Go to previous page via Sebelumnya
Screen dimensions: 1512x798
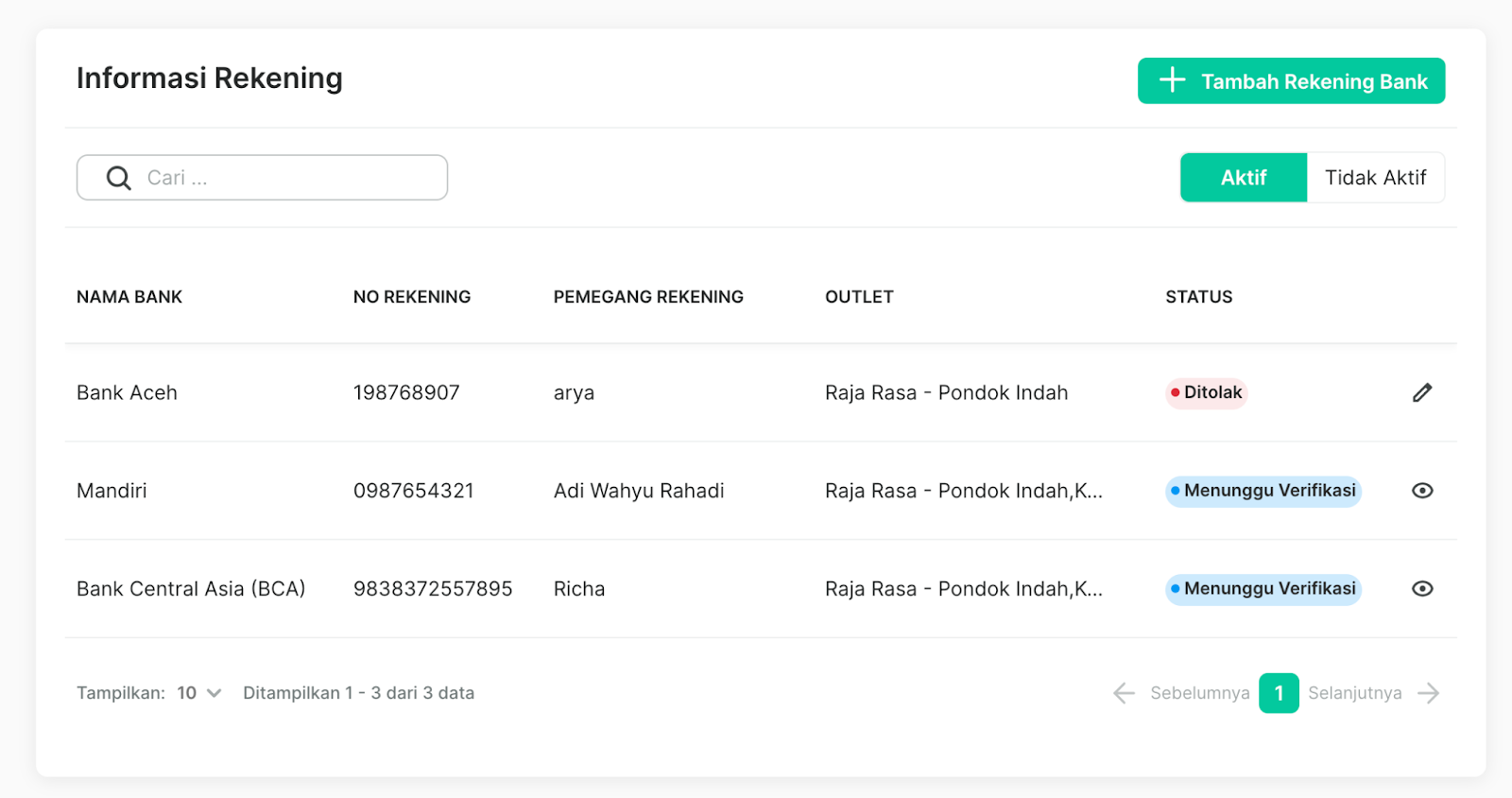point(1181,693)
